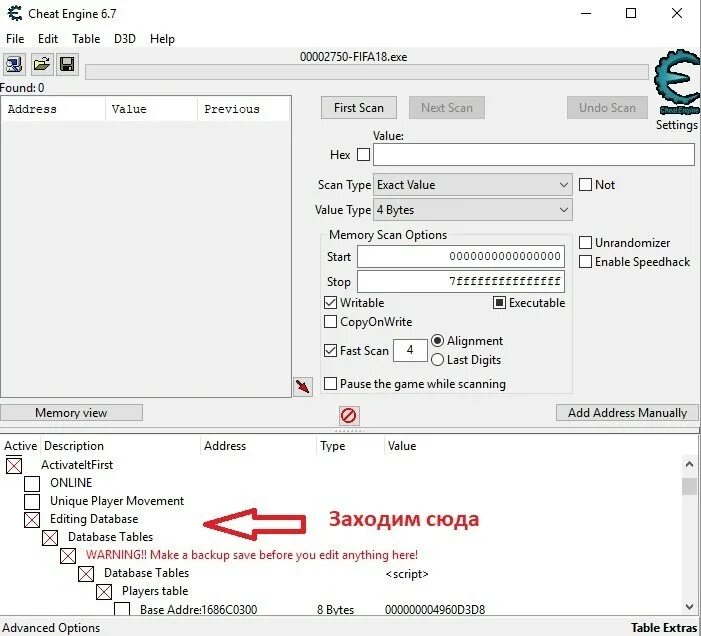Viewport: 701px width, 636px height.
Task: Open the Value Type dropdown
Action: [473, 210]
